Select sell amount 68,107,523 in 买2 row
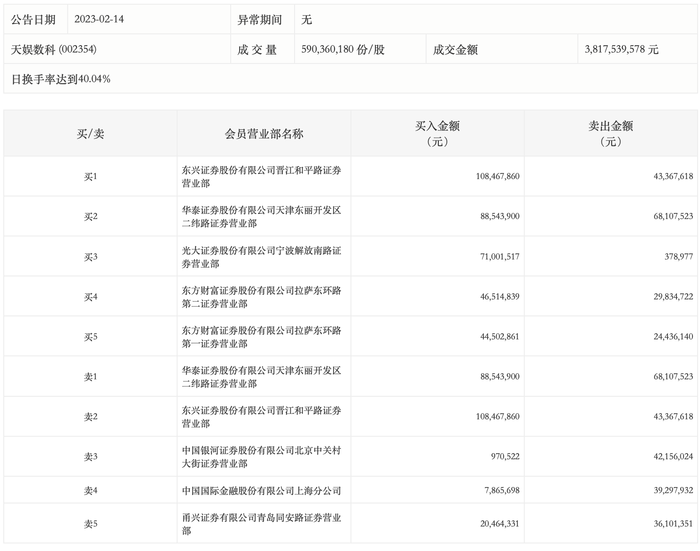The width and height of the screenshot is (700, 551). [x=673, y=216]
